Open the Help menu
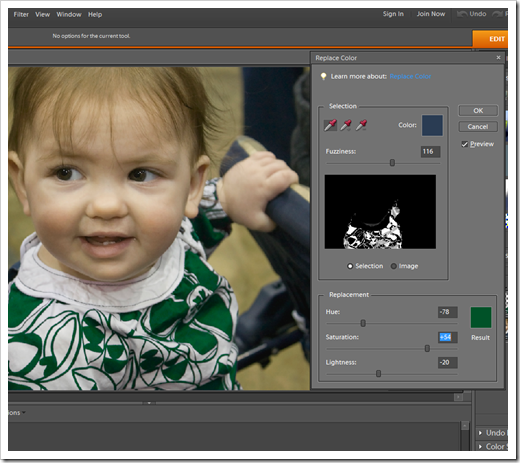This screenshot has height=463, width=520. (x=95, y=14)
